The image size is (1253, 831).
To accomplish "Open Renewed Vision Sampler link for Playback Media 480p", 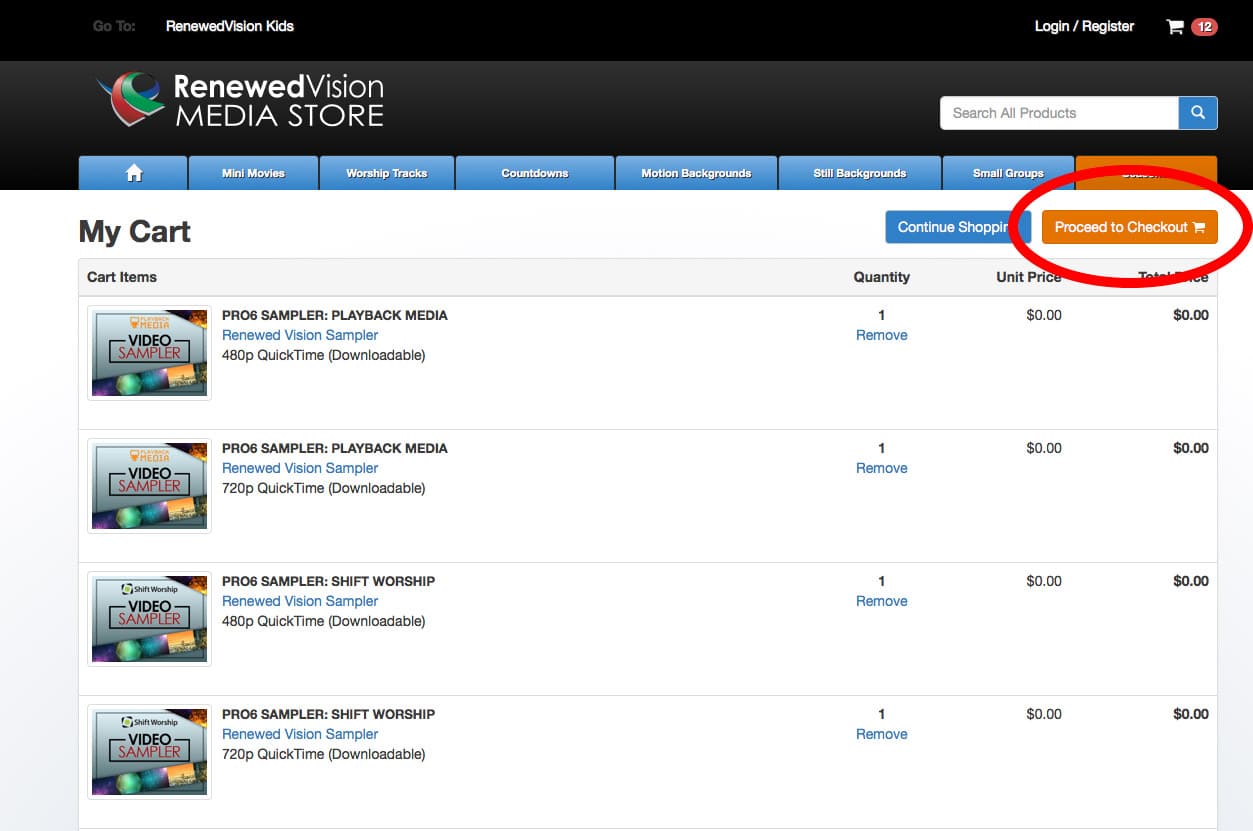I will [300, 335].
